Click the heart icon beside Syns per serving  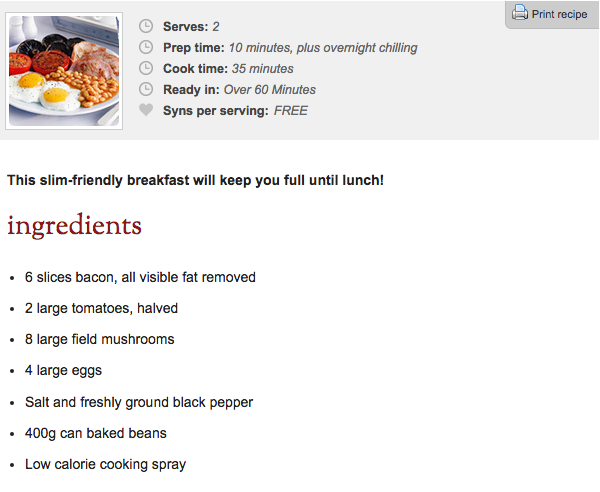pos(146,110)
